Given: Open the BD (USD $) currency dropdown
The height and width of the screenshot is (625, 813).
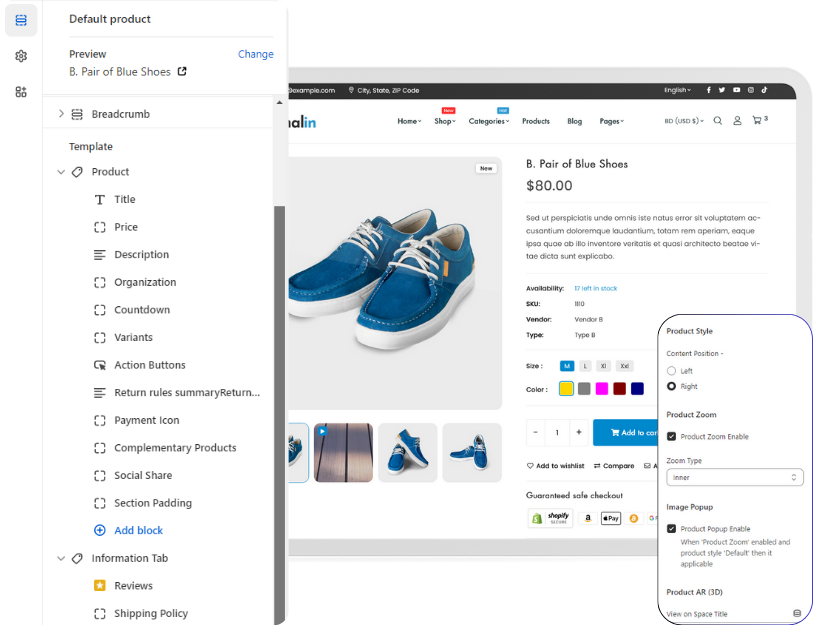Looking at the screenshot, I should [x=684, y=121].
